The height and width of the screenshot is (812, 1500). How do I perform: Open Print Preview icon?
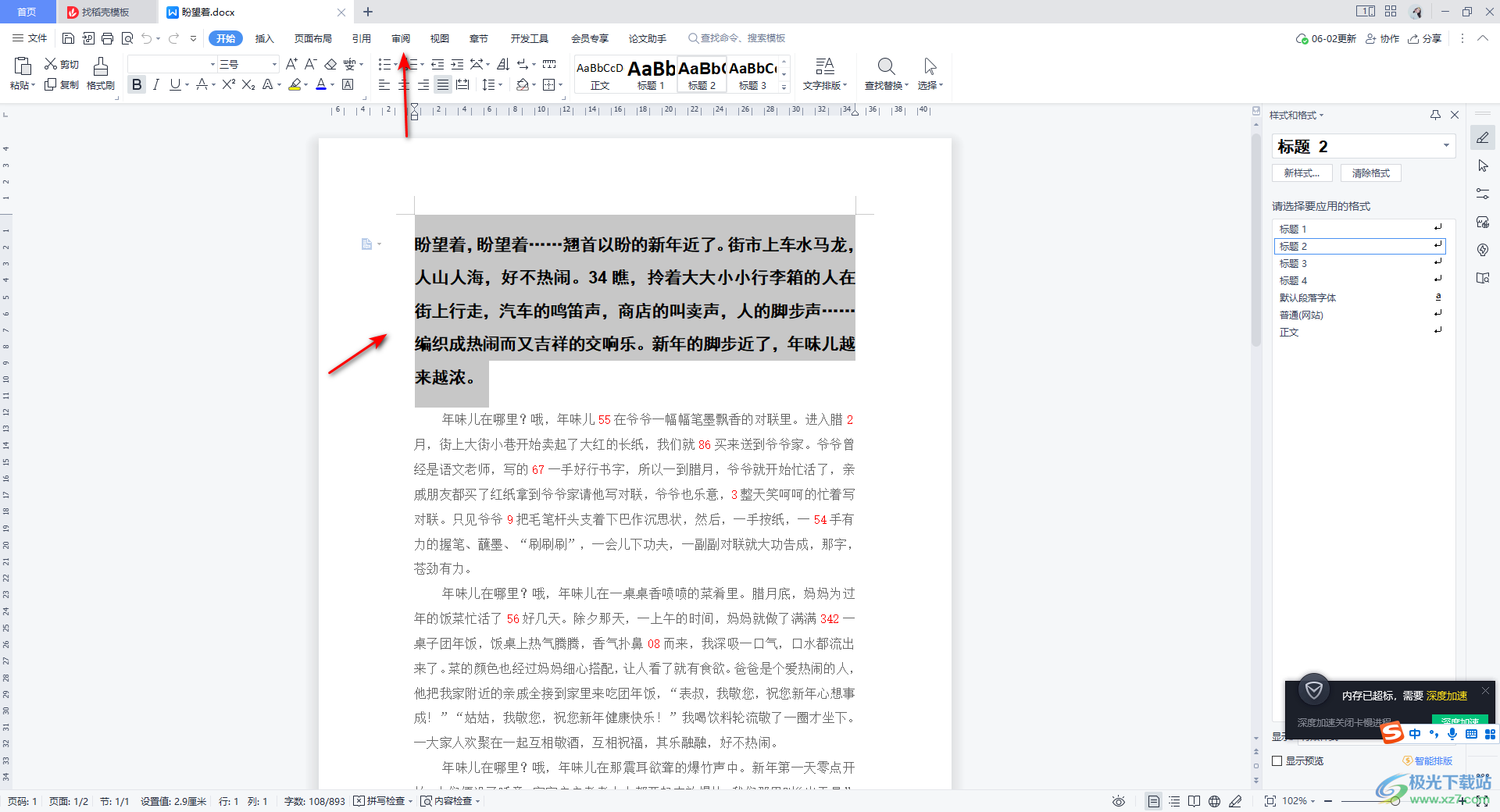[x=127, y=38]
